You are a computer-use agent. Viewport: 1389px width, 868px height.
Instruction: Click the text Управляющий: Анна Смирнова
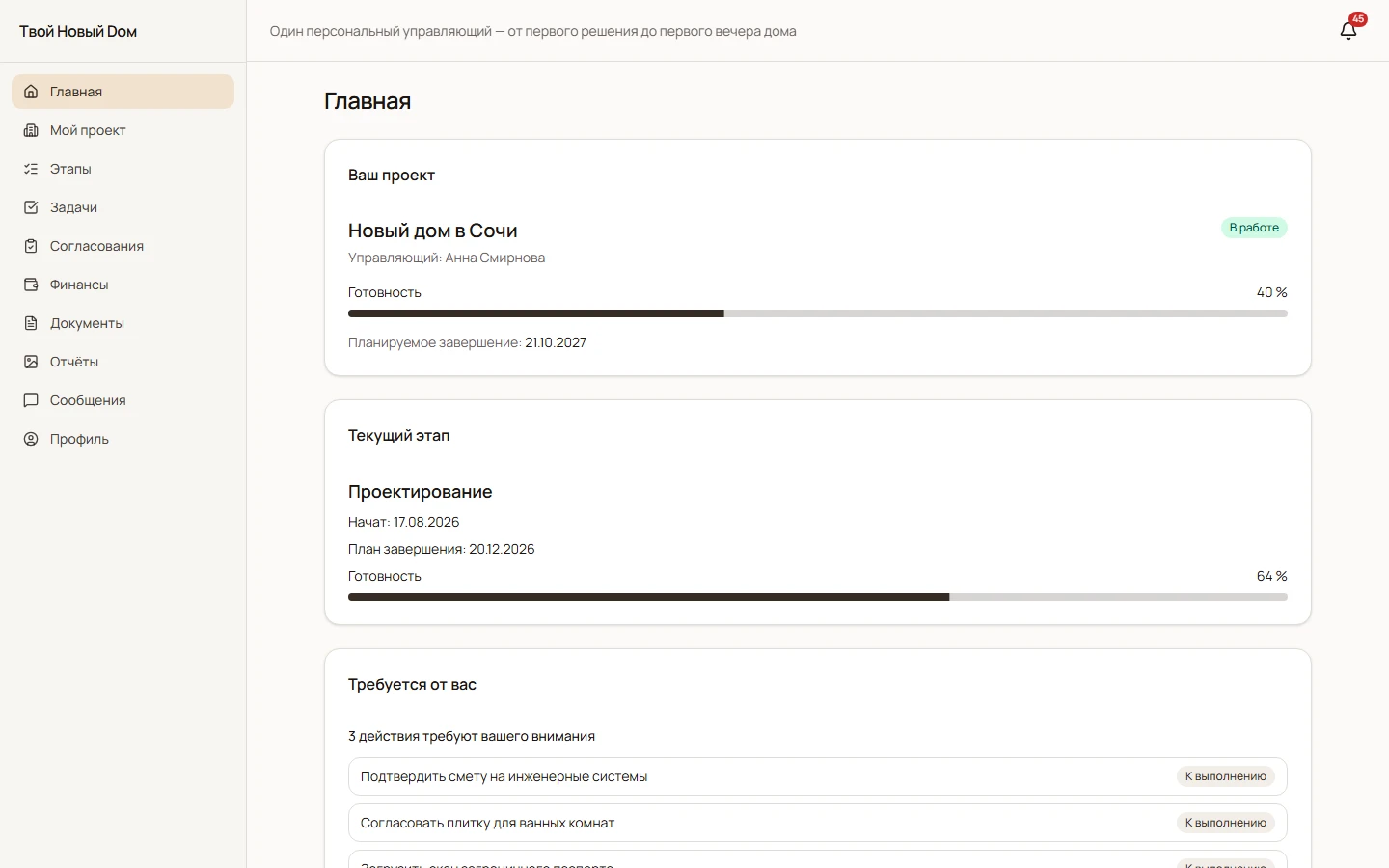(447, 258)
